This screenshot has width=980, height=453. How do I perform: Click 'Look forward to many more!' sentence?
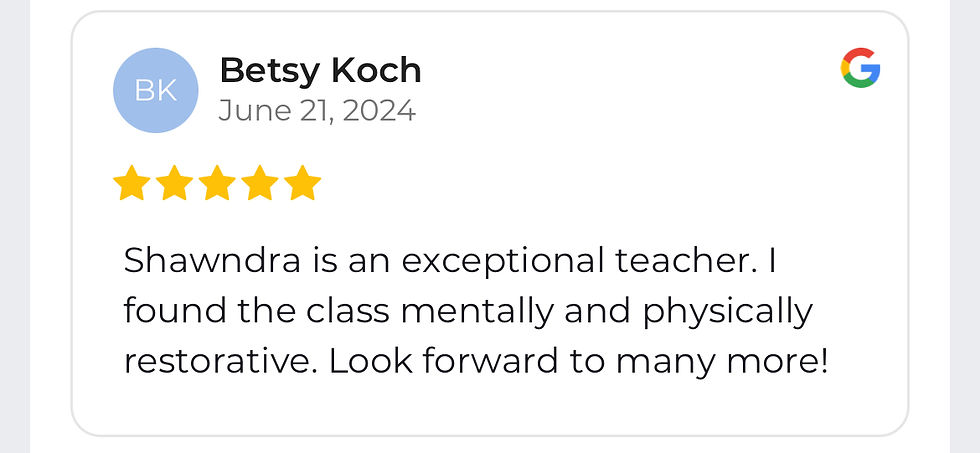tap(578, 360)
